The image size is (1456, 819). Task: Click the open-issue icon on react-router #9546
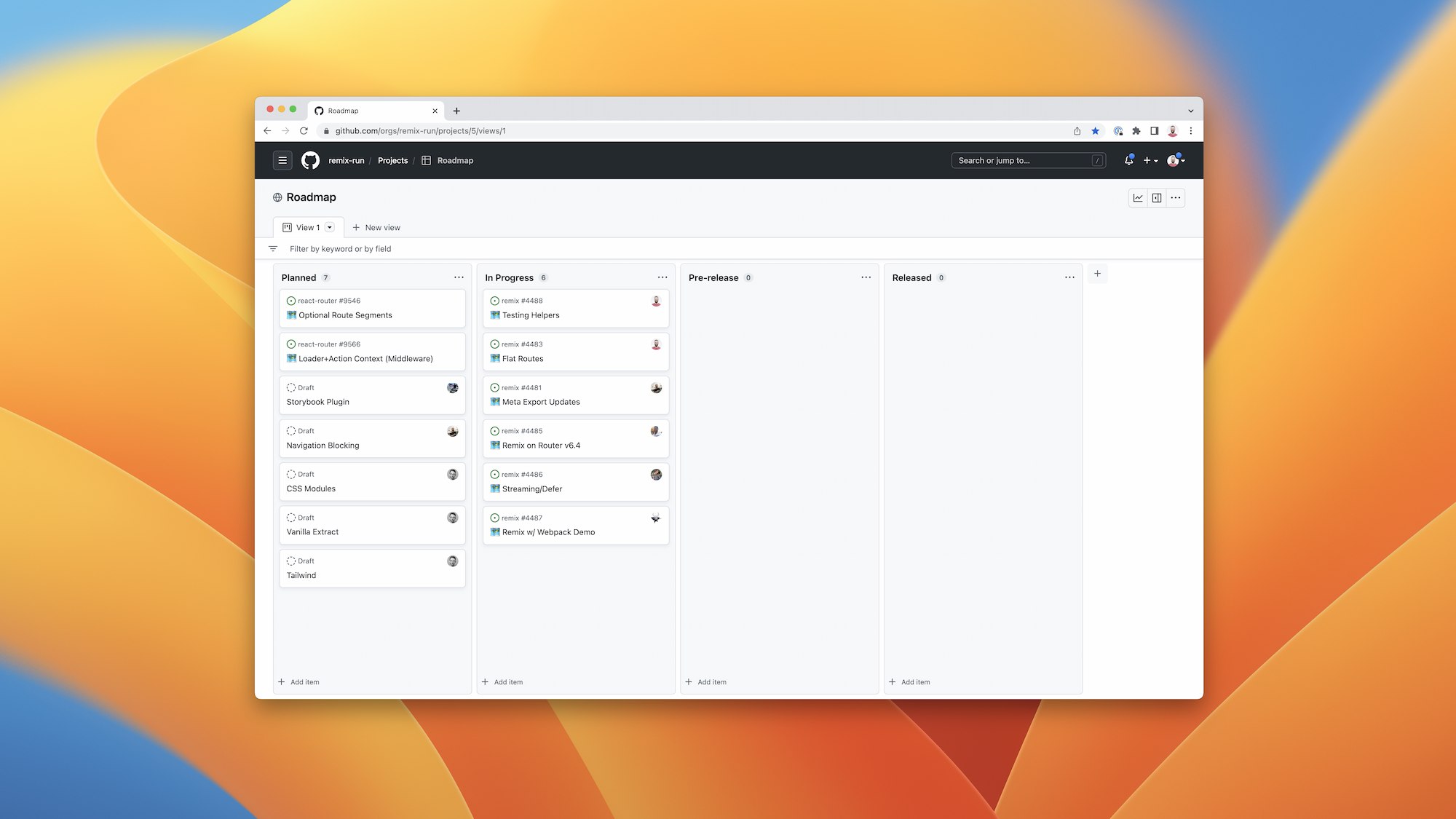(x=291, y=301)
